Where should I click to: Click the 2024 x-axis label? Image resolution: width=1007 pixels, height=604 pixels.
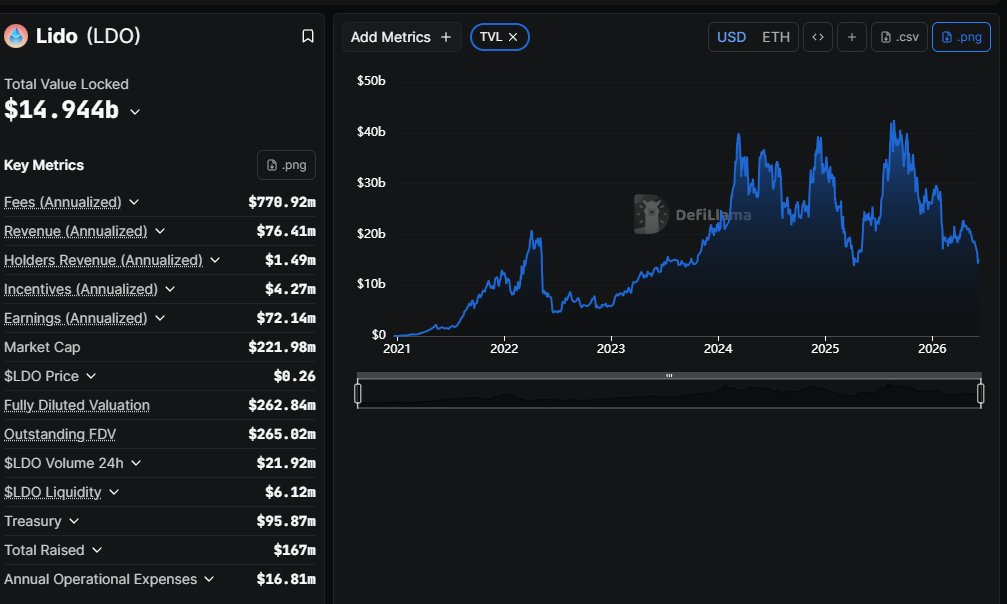[717, 348]
